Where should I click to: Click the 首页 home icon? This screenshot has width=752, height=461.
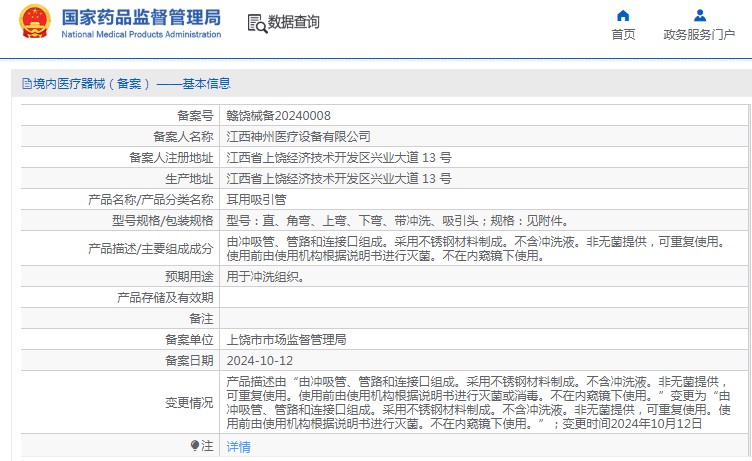click(x=623, y=16)
